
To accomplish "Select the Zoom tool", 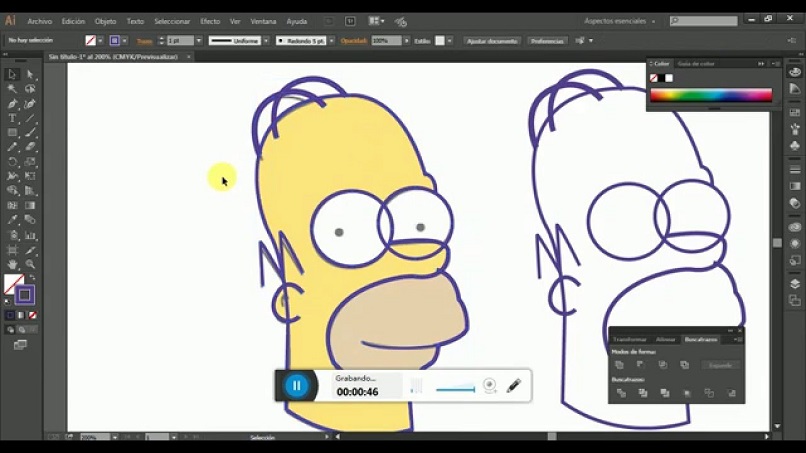I will pyautogui.click(x=30, y=265).
